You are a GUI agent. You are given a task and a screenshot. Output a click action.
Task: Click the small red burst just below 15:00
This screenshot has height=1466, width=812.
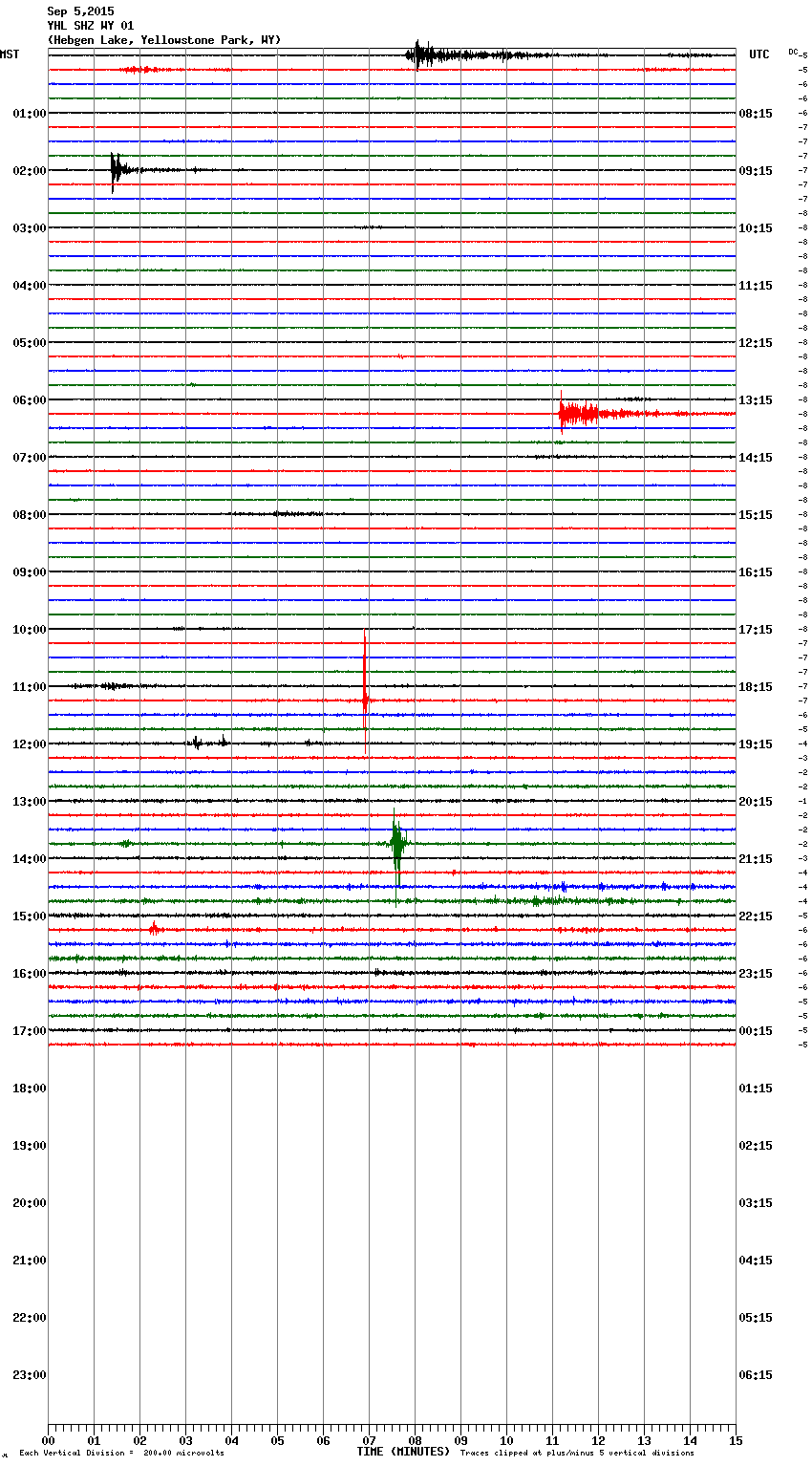point(155,929)
